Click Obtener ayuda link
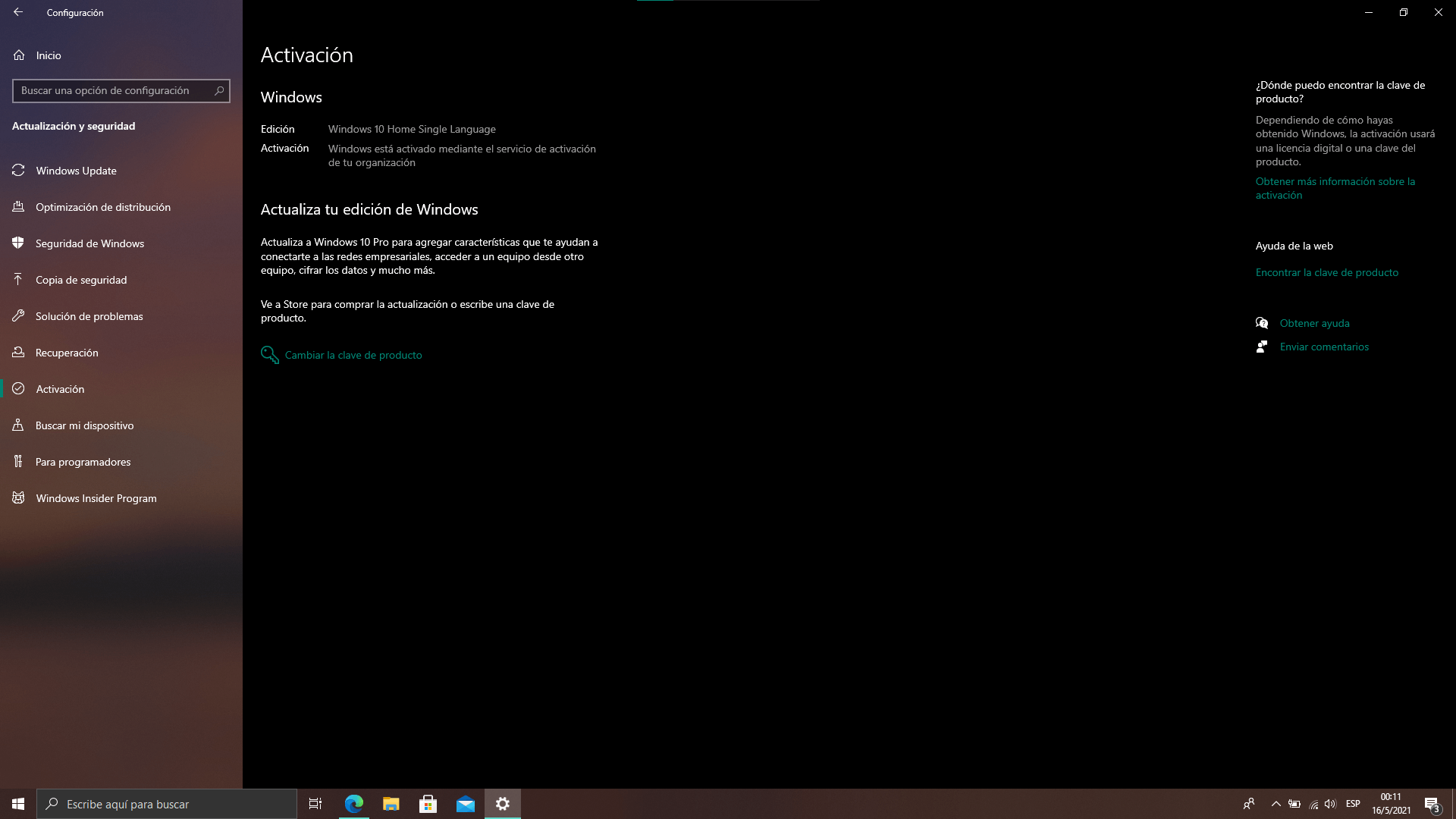This screenshot has height=819, width=1456. [x=1314, y=323]
